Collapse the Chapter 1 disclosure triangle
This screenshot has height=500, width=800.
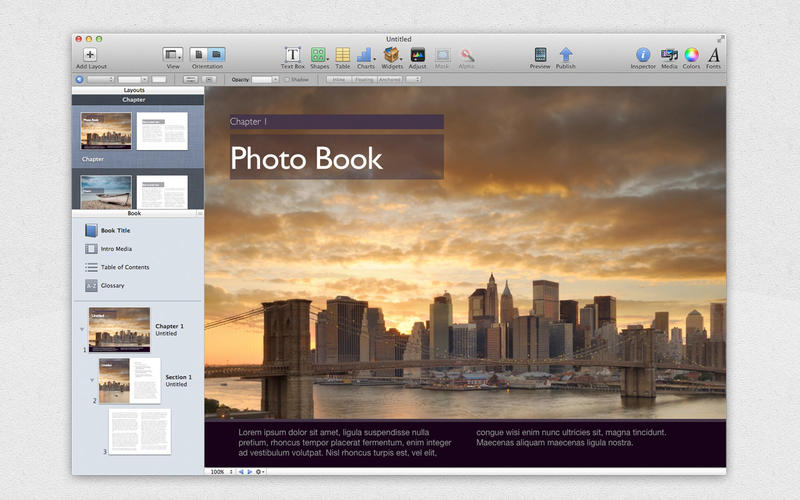click(x=82, y=330)
